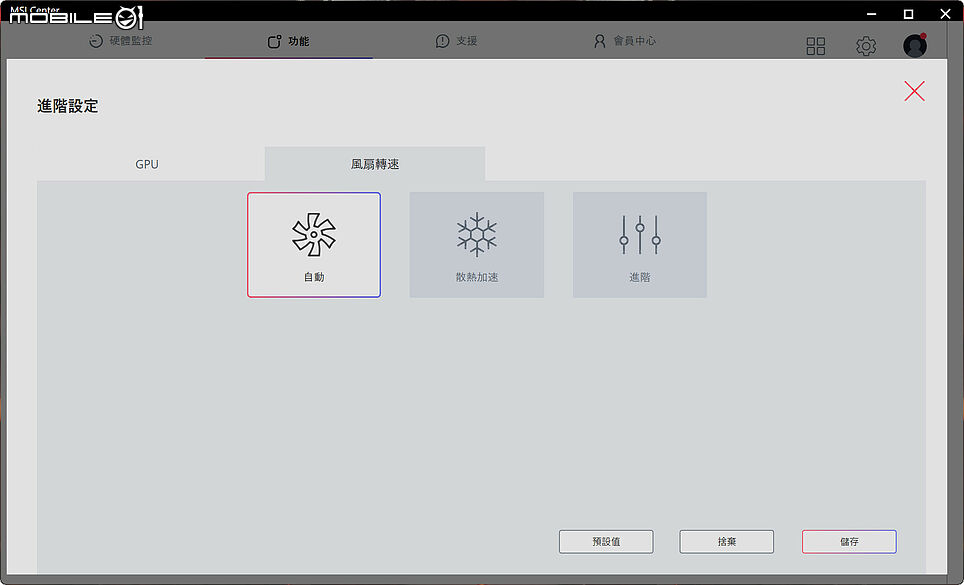Screen dimensions: 964x585
Task: Click the 預設值 button
Action: click(606, 541)
